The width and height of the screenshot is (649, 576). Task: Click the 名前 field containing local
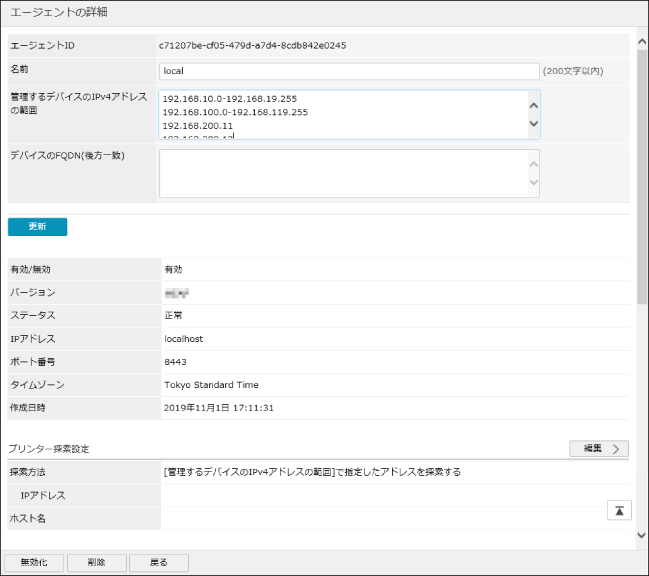pos(348,71)
